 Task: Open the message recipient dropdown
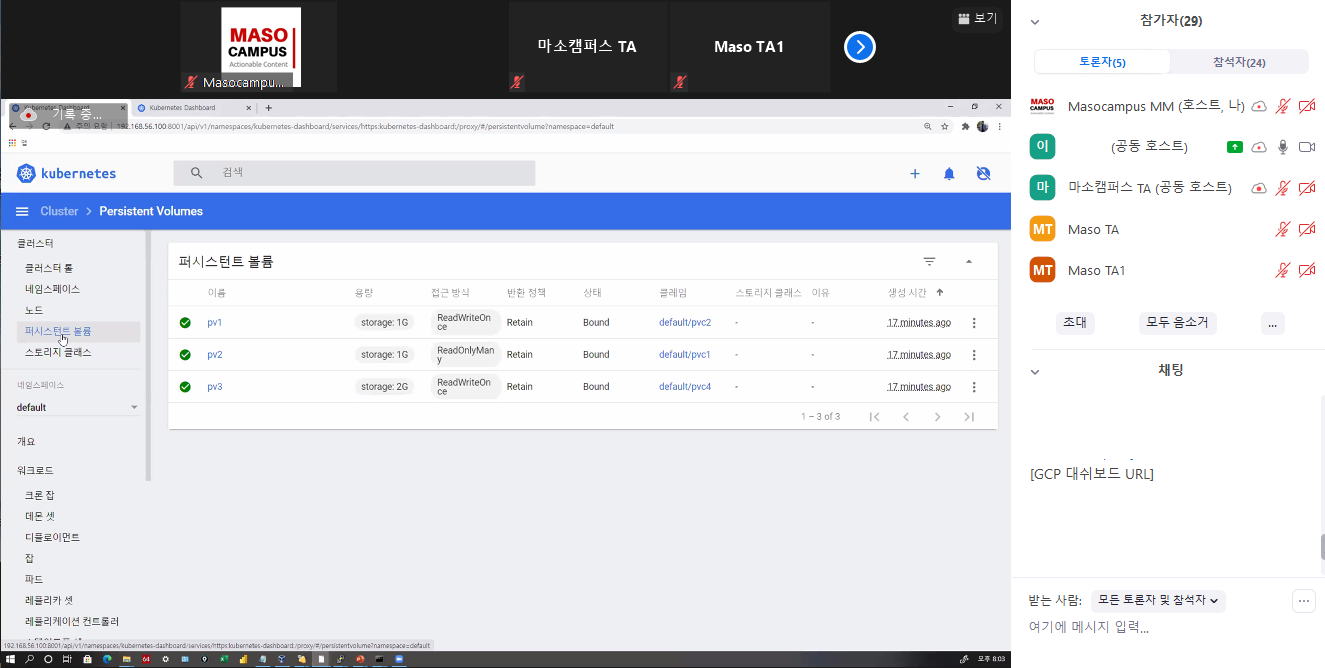tap(1158, 600)
